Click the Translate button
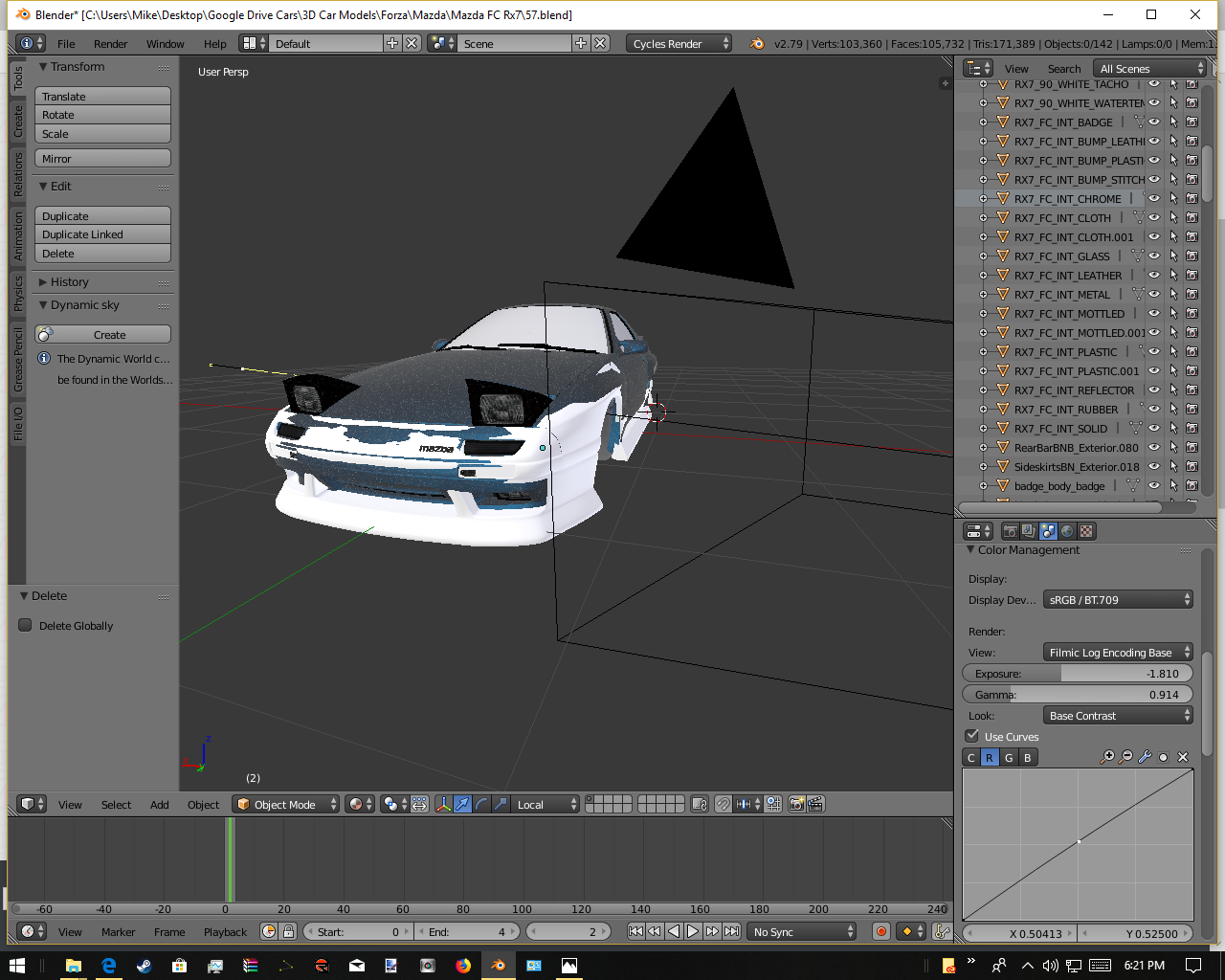1225x980 pixels. point(102,96)
